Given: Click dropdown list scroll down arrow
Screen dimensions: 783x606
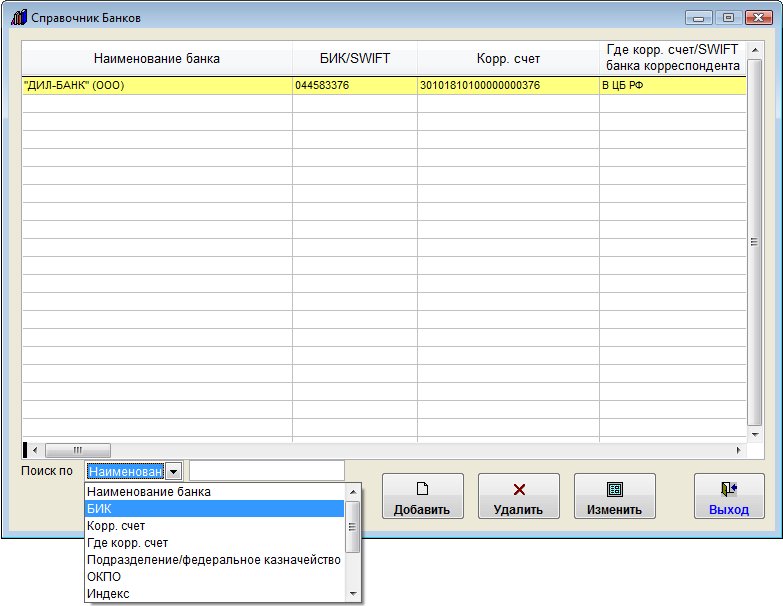Looking at the screenshot, I should point(353,594).
